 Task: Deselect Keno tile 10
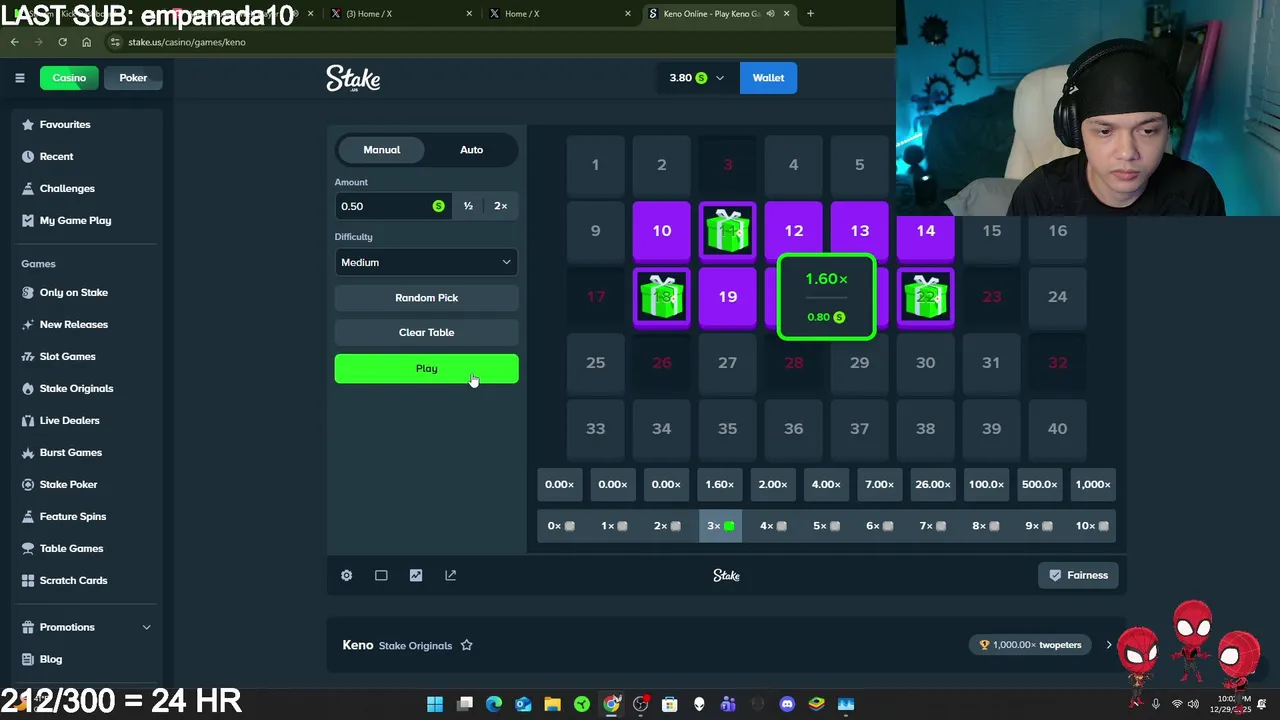pyautogui.click(x=662, y=231)
